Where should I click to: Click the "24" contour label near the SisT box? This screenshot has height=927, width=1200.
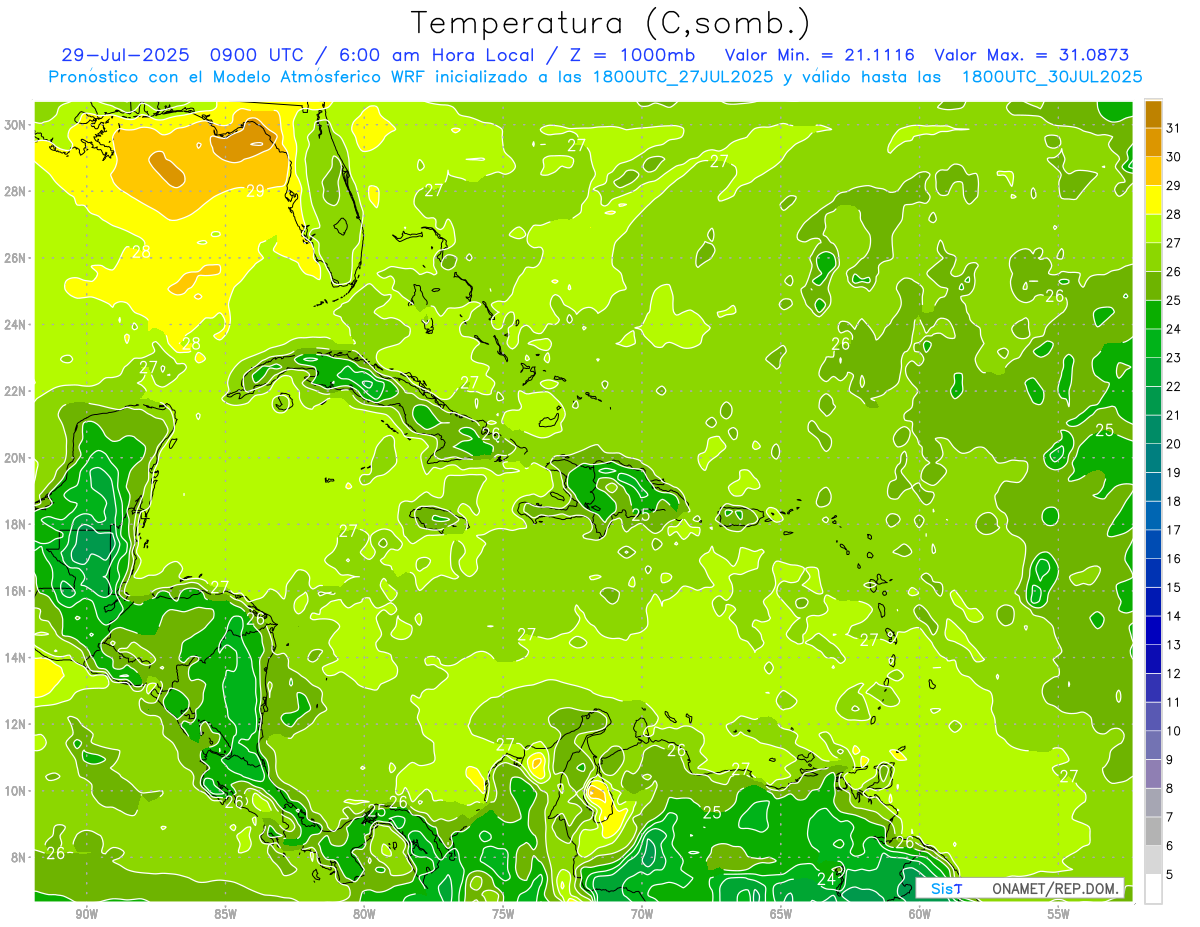coord(827,878)
